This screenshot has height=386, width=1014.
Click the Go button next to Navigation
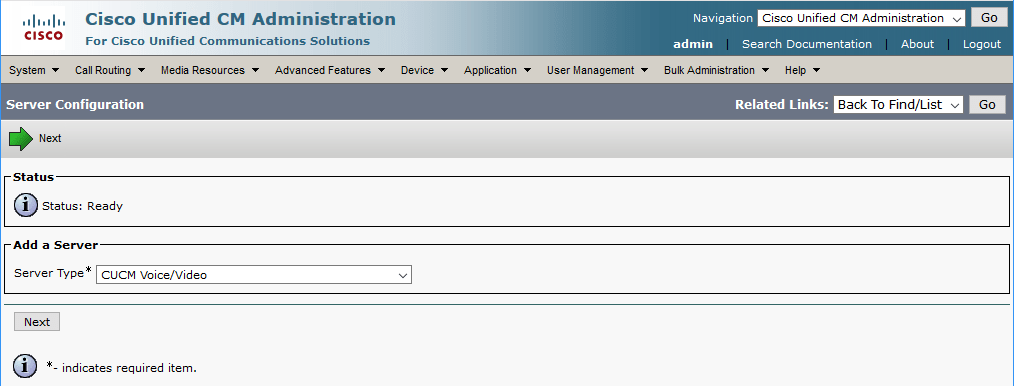(989, 18)
